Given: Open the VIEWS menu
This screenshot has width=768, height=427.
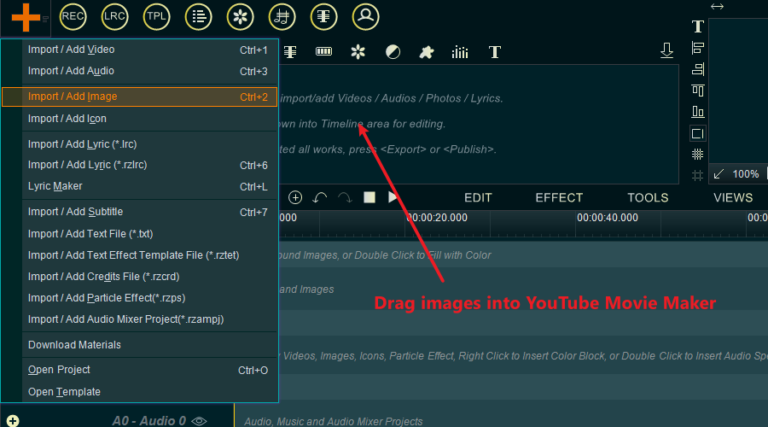Looking at the screenshot, I should [x=733, y=198].
